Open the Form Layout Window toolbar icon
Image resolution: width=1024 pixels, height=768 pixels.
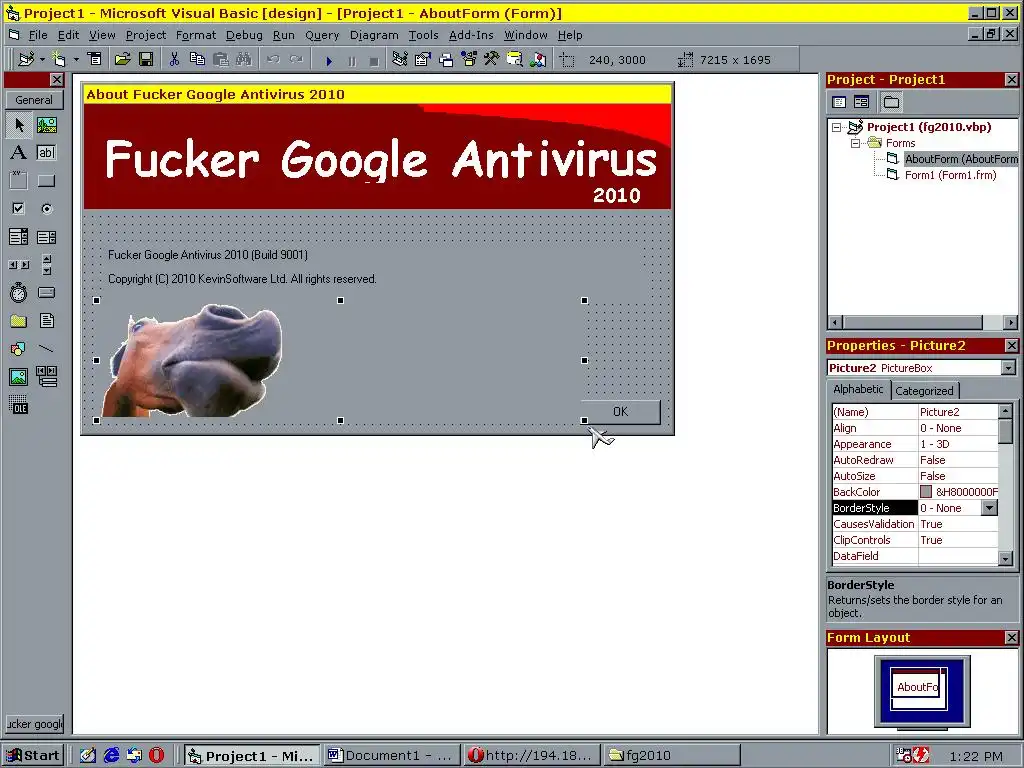446,59
